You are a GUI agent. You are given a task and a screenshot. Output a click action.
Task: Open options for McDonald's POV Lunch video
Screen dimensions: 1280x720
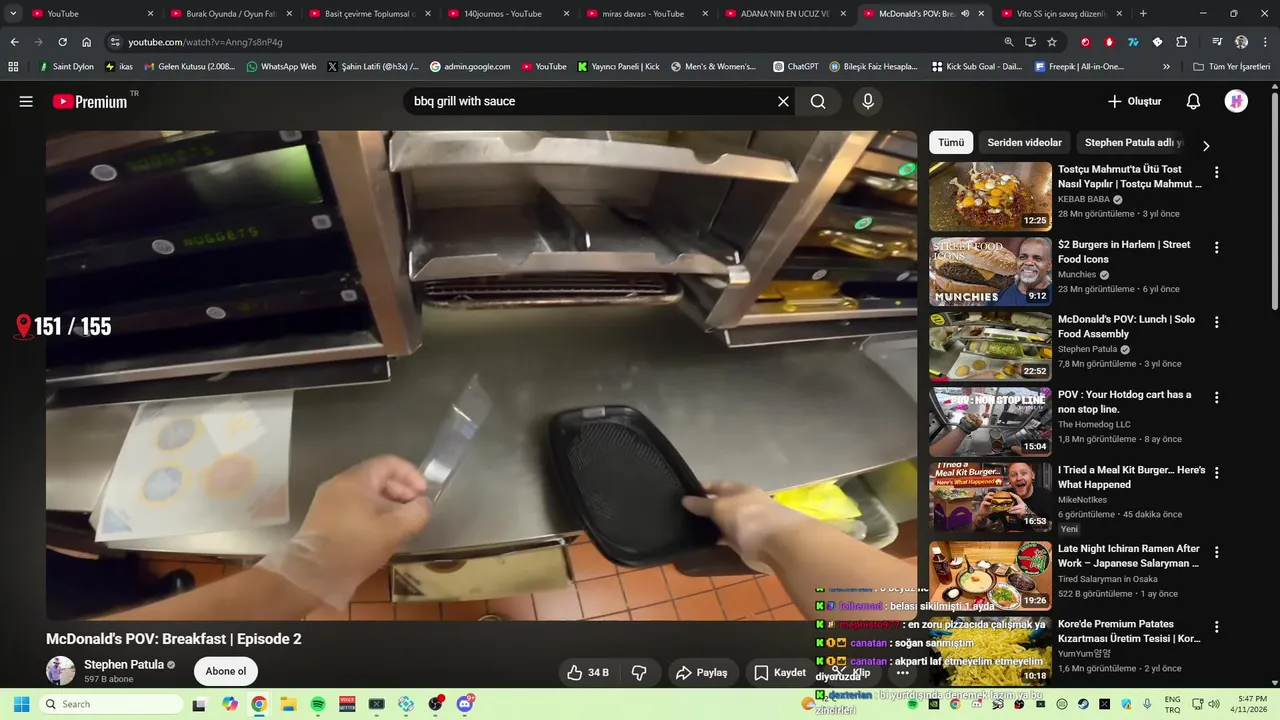[x=1216, y=322]
